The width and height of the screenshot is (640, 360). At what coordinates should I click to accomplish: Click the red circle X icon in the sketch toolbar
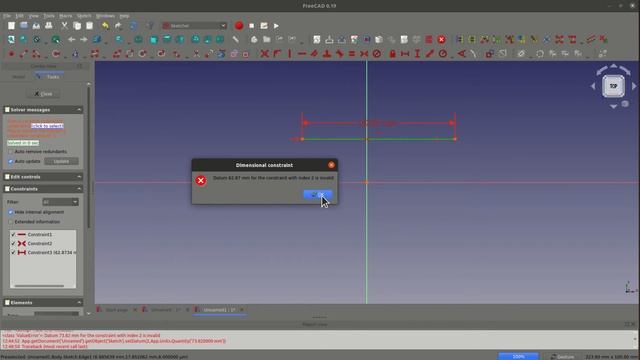coord(441,40)
